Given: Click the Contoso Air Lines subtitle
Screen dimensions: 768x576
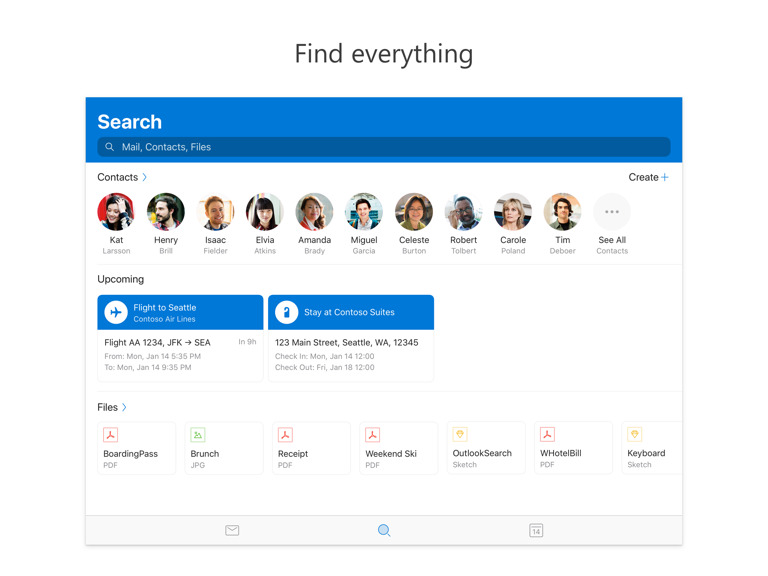Looking at the screenshot, I should pos(164,319).
